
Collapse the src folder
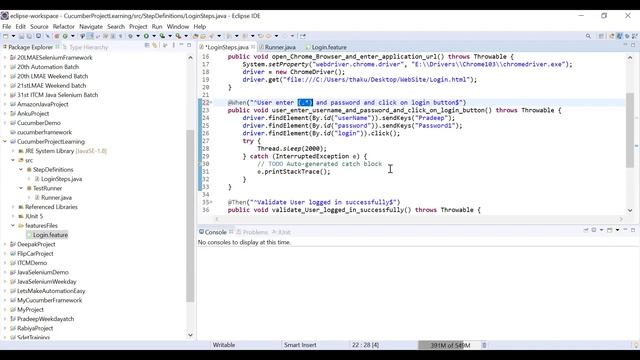click(13, 160)
